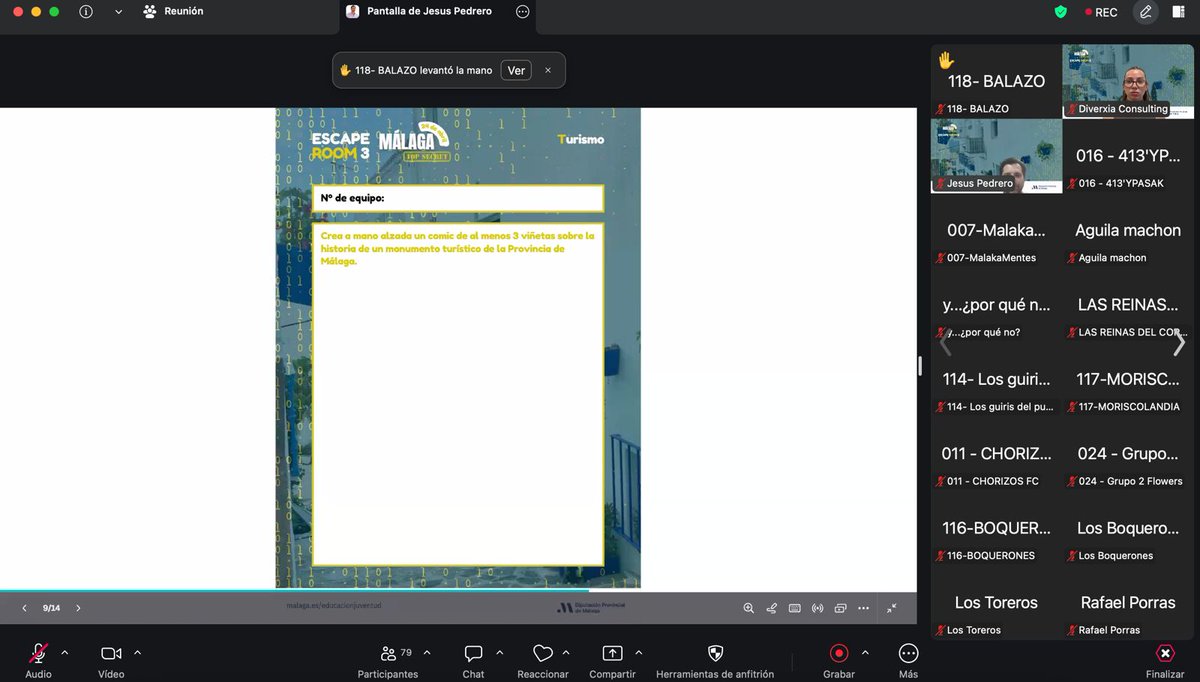
Task: Select 117-MORISCOLANDIA participant tile
Action: [1128, 379]
